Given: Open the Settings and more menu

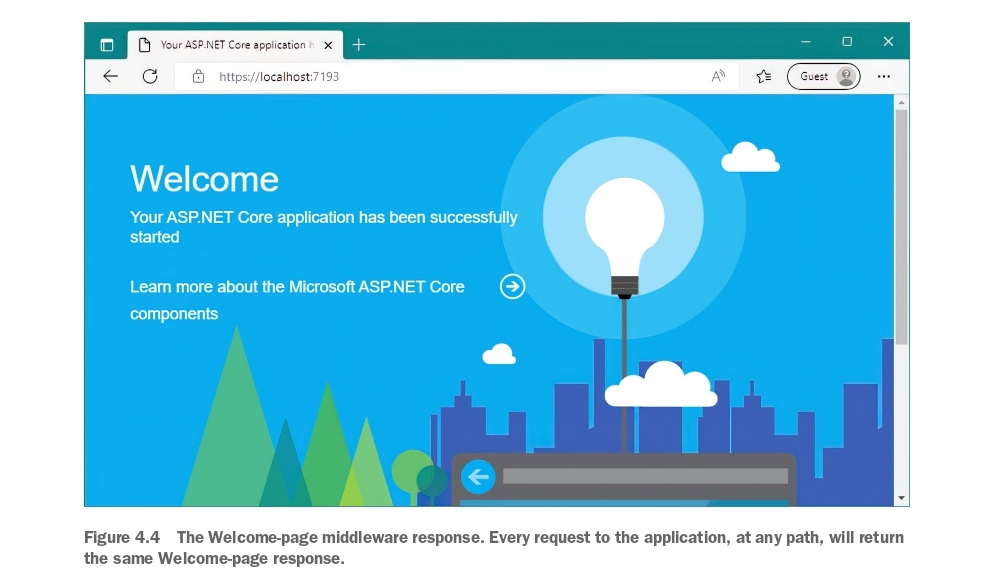Looking at the screenshot, I should point(884,76).
